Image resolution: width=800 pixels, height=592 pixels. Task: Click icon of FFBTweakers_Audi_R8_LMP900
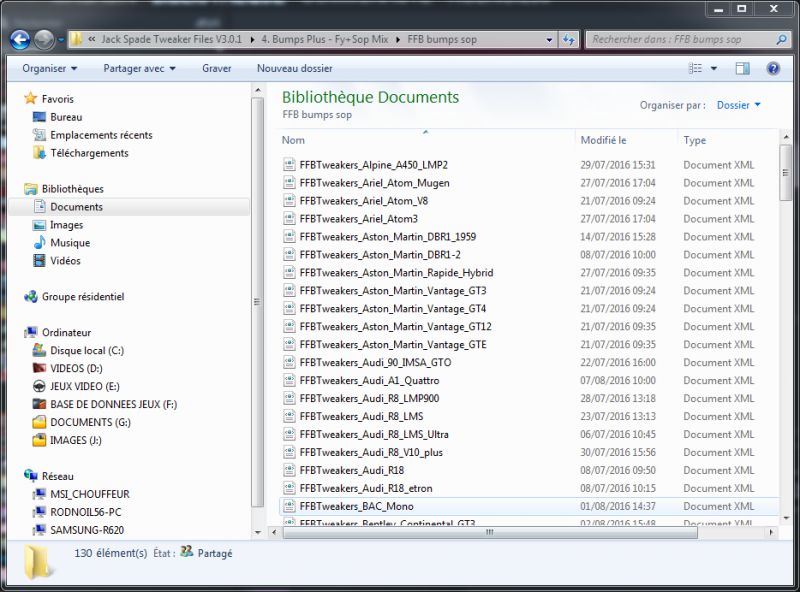pos(289,398)
